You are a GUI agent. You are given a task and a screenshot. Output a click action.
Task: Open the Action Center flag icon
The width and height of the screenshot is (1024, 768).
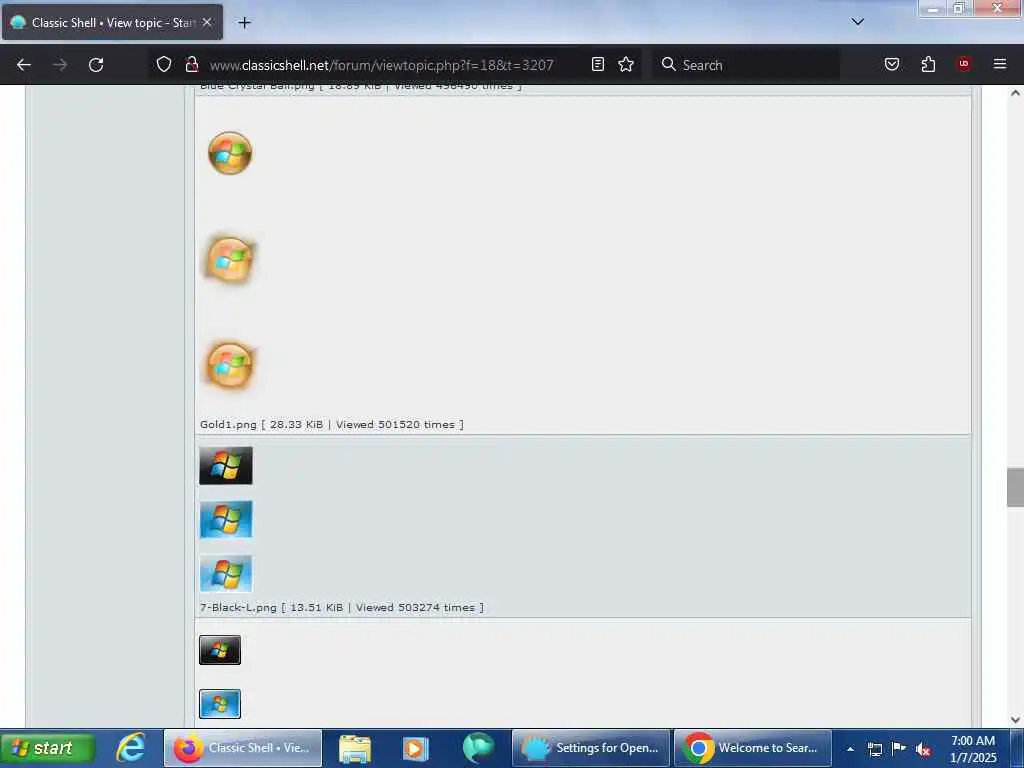click(x=899, y=748)
